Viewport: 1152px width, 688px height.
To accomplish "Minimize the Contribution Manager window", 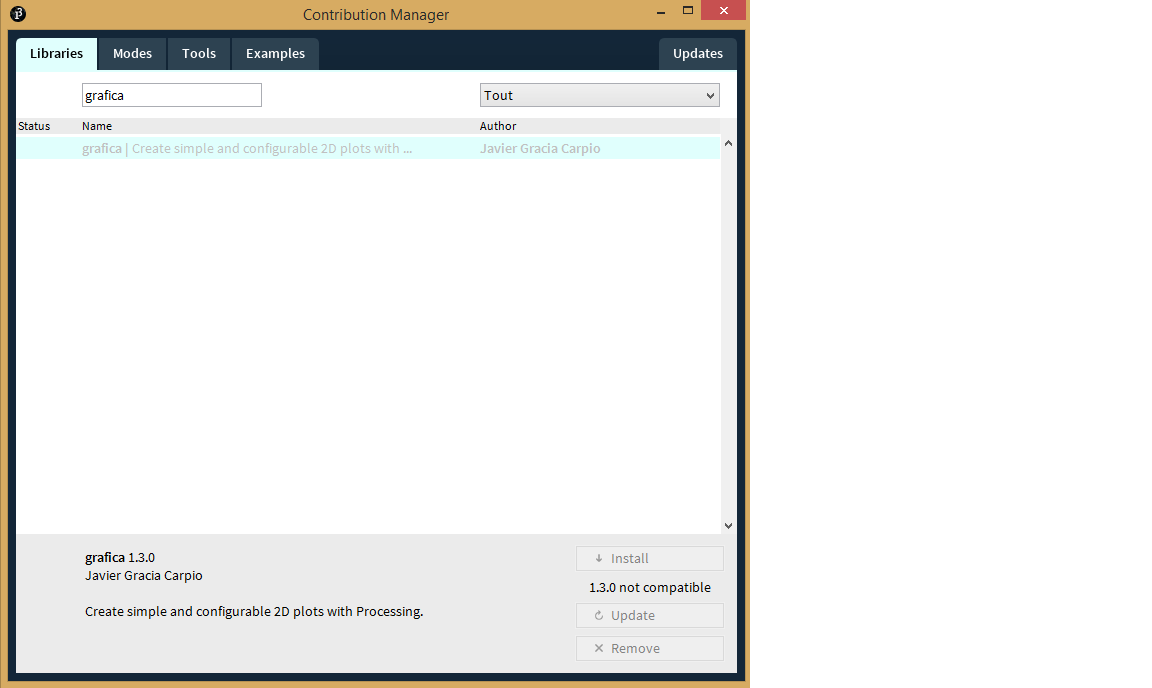I will tap(660, 11).
